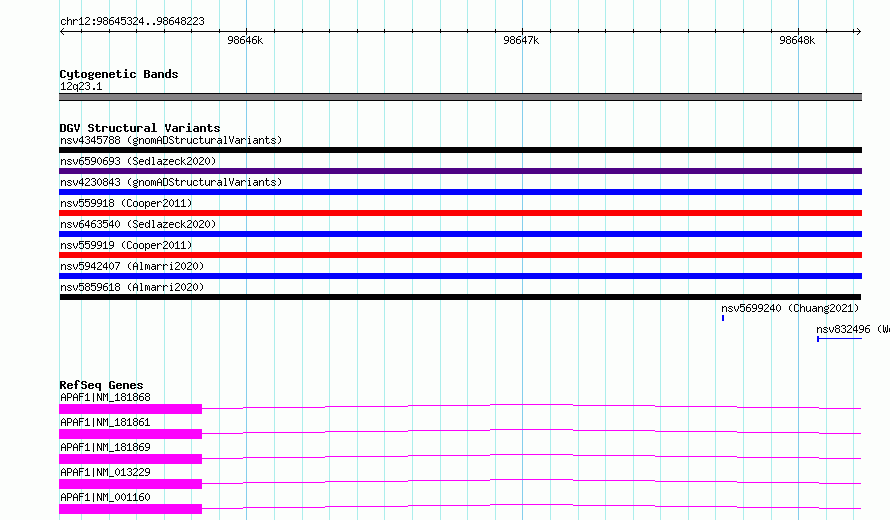Click the 98647k ruler mark
The height and width of the screenshot is (520, 890).
(x=521, y=40)
